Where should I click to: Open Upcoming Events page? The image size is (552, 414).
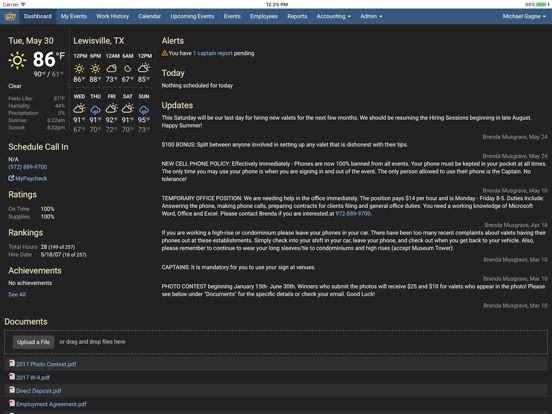tap(192, 16)
